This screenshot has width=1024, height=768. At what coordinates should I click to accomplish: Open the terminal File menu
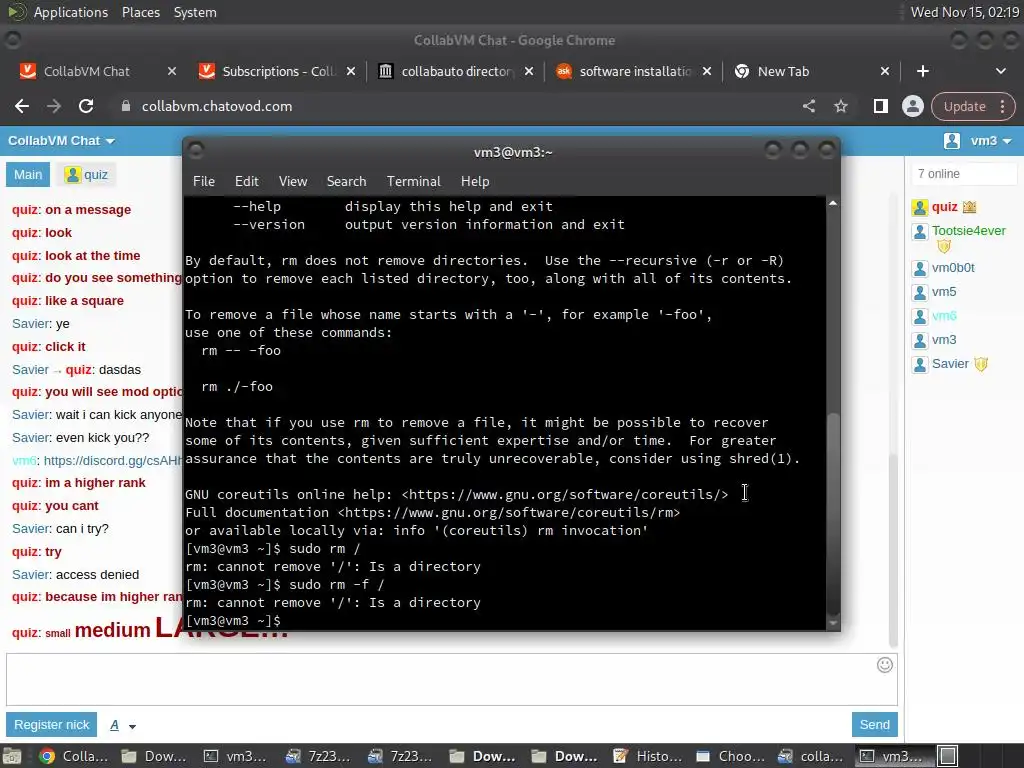pyautogui.click(x=204, y=182)
